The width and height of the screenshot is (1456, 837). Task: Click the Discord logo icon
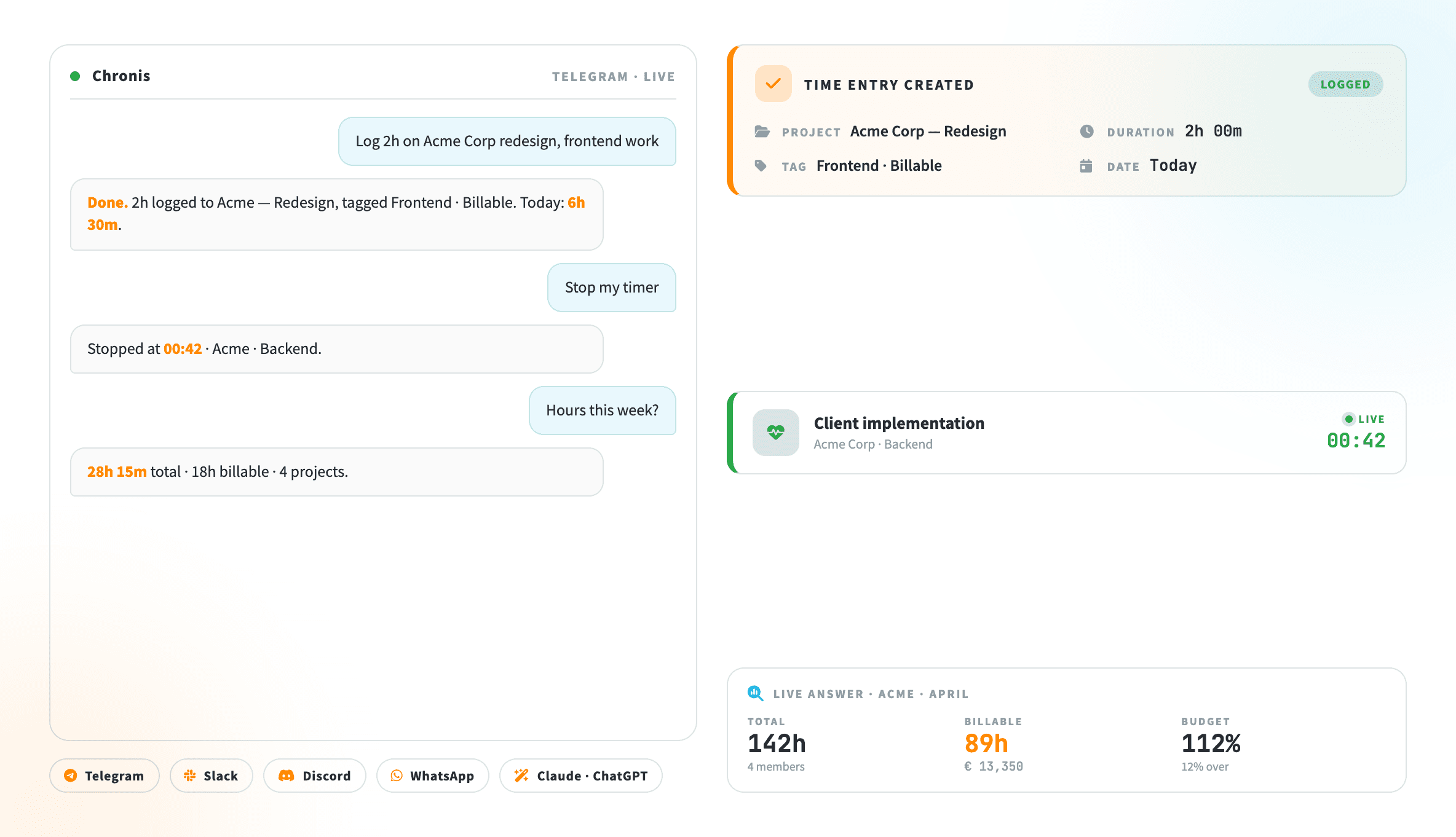287,776
